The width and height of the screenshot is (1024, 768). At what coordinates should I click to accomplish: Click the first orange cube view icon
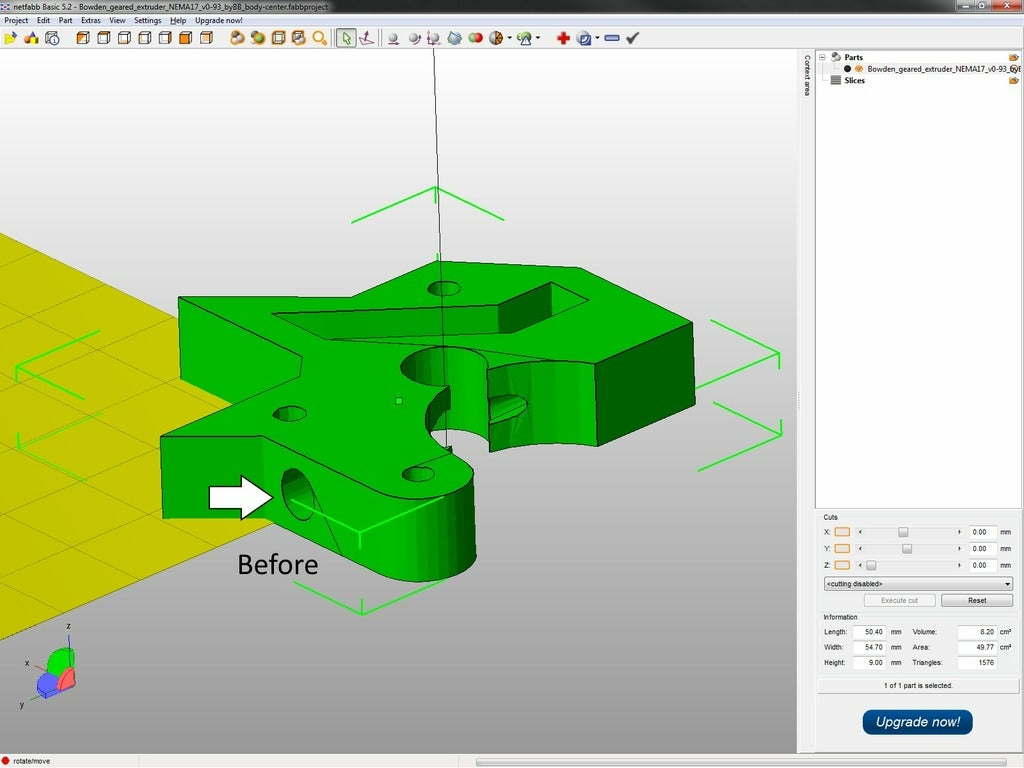pos(83,38)
